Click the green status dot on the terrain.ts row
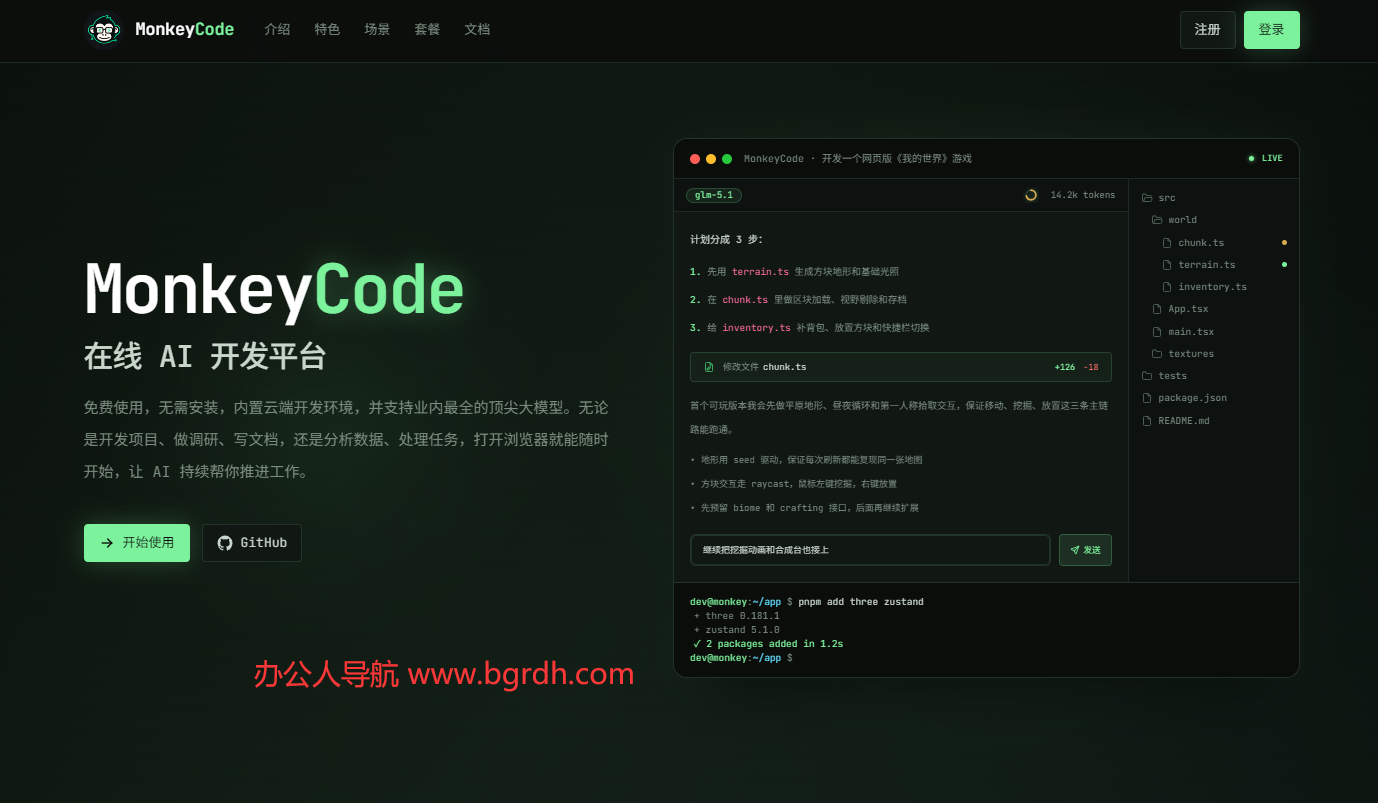Image resolution: width=1378 pixels, height=803 pixels. point(1284,264)
